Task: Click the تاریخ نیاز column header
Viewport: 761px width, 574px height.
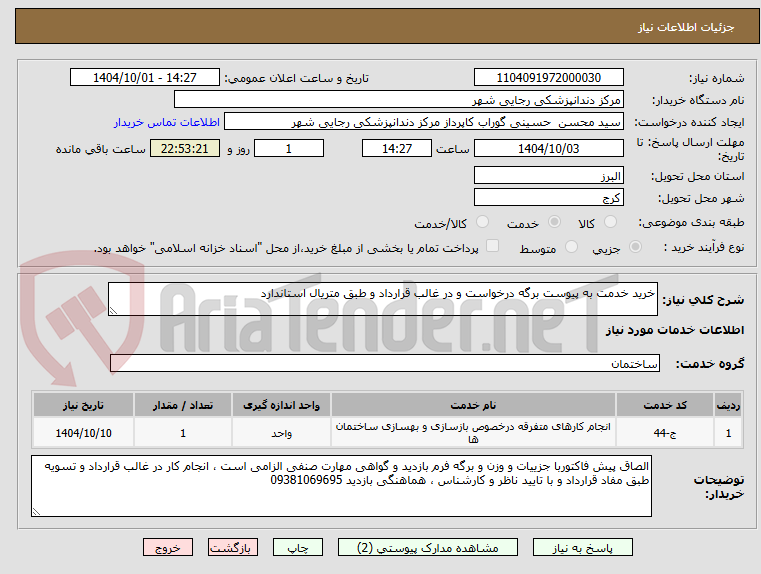Action: (x=83, y=405)
